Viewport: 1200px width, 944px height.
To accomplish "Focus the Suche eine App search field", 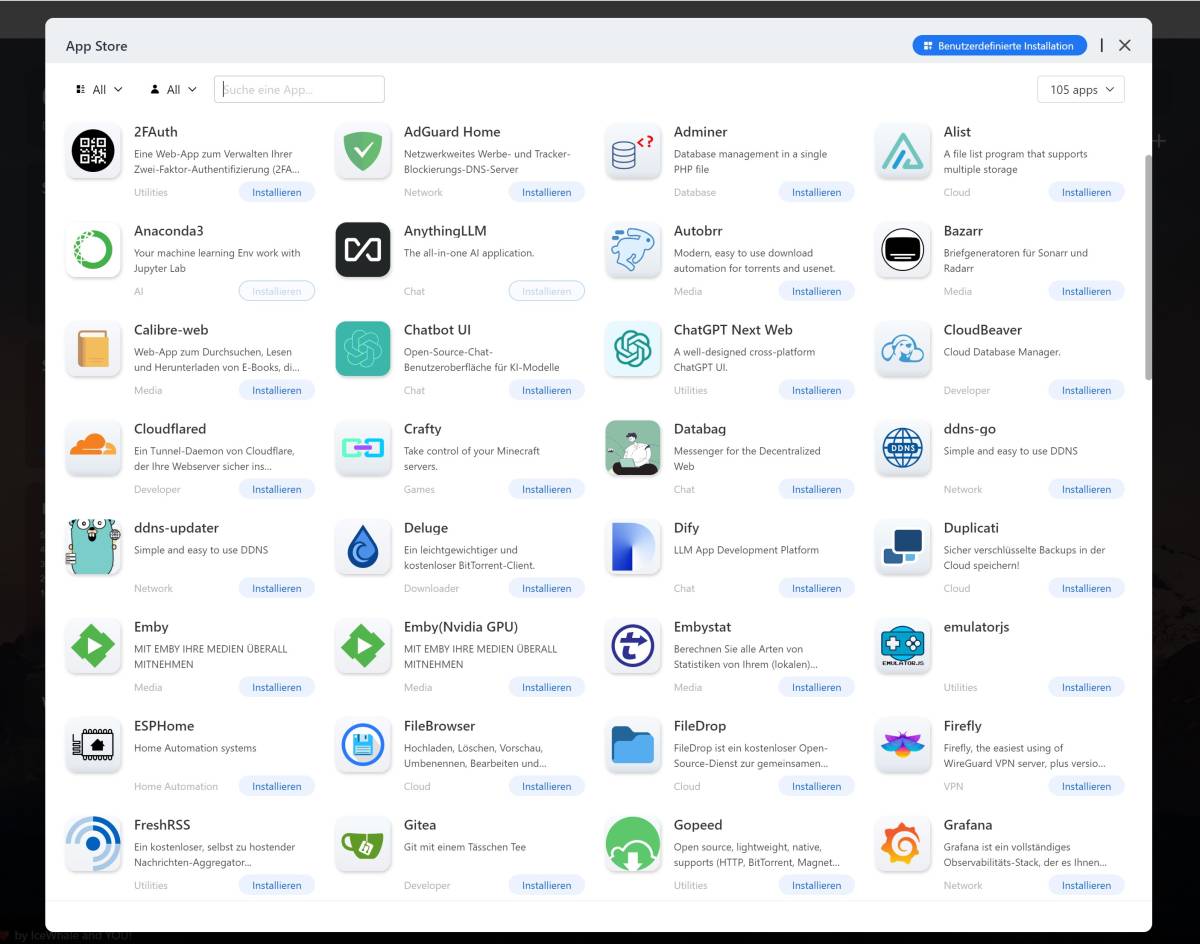I will point(299,89).
